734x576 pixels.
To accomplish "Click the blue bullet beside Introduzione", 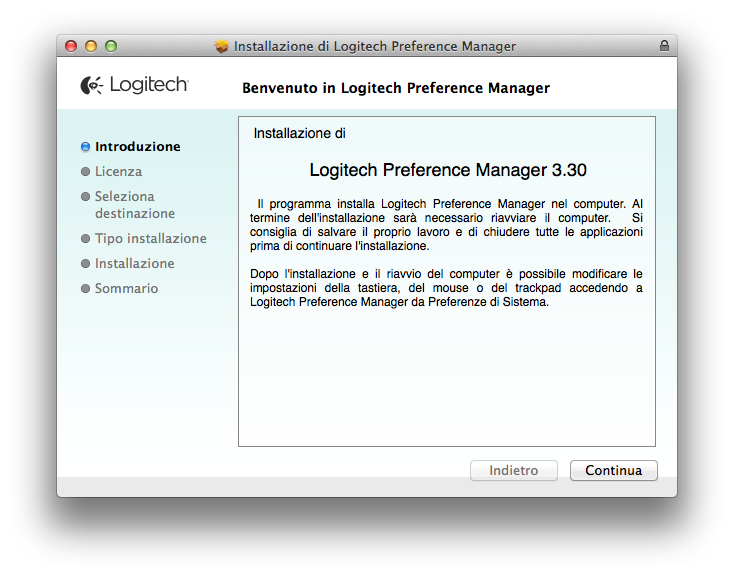I will pos(85,147).
